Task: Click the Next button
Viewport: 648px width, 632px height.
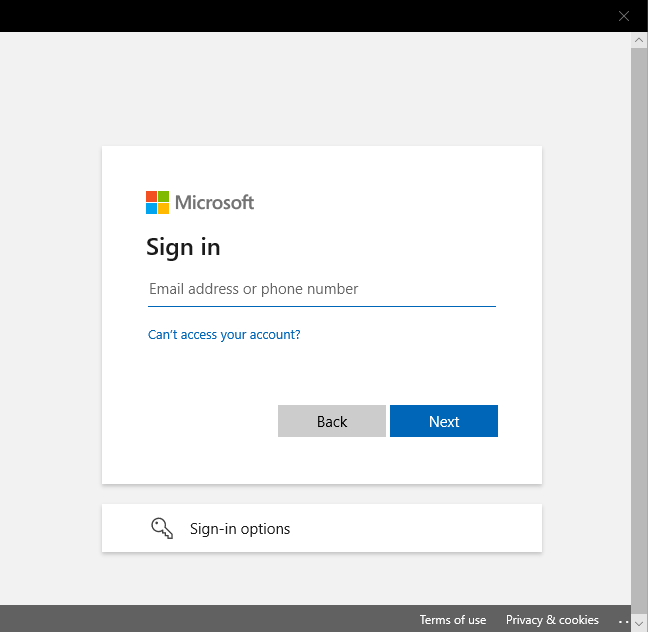Action: click(444, 421)
